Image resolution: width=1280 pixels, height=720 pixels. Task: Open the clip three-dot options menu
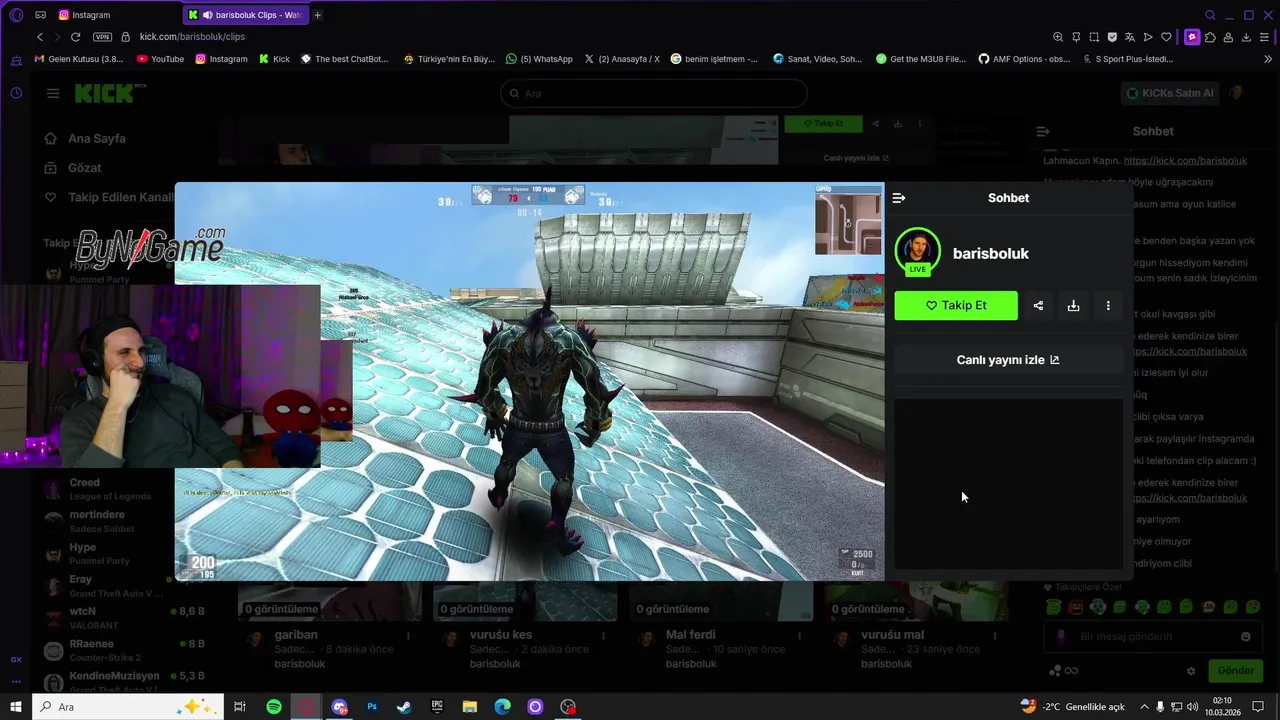[x=1108, y=306]
